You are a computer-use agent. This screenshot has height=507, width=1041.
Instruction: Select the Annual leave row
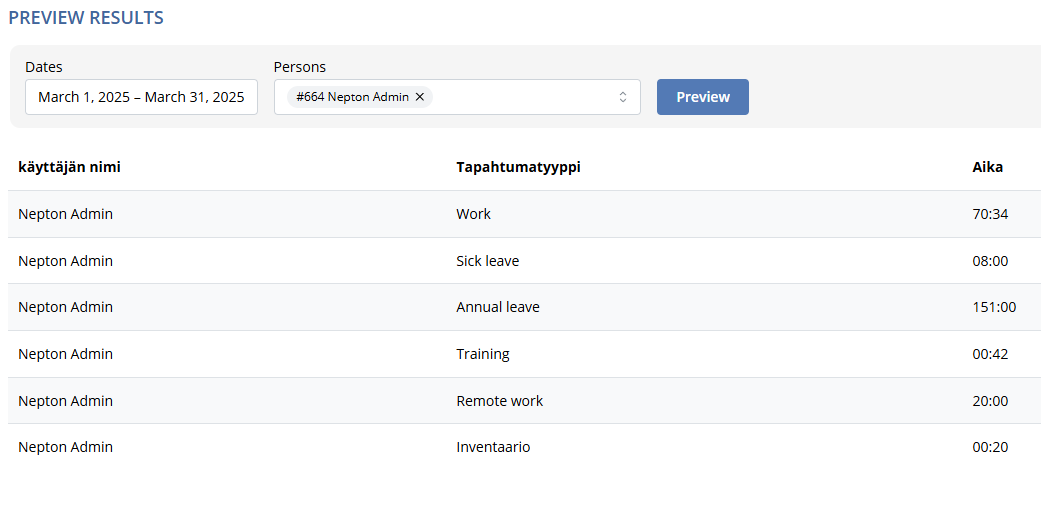[524, 307]
